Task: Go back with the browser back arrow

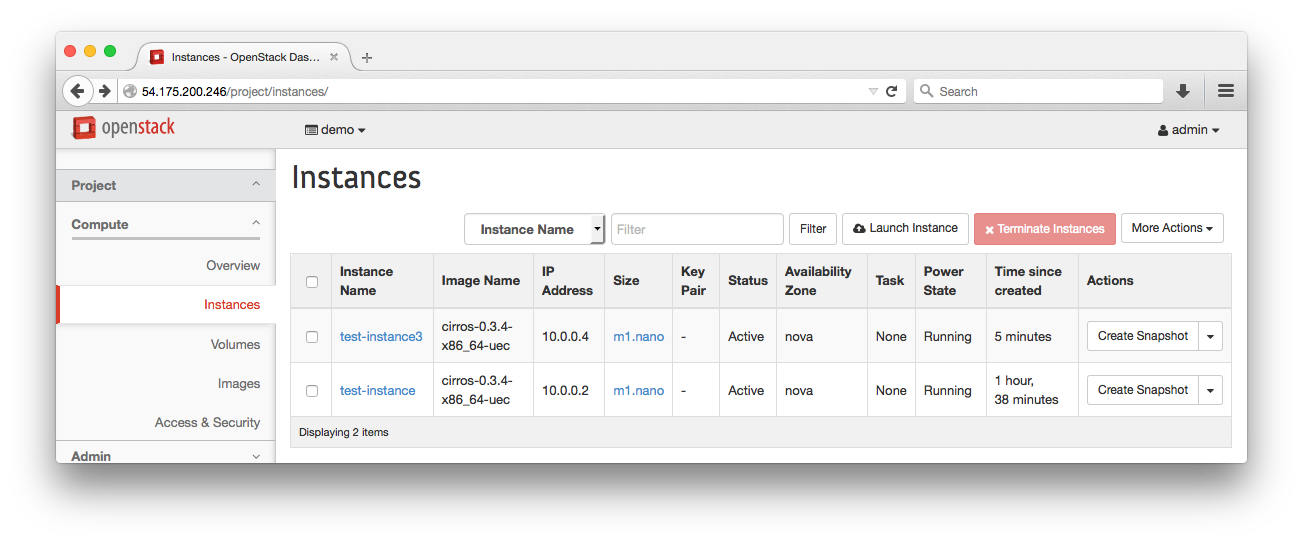Action: click(77, 91)
